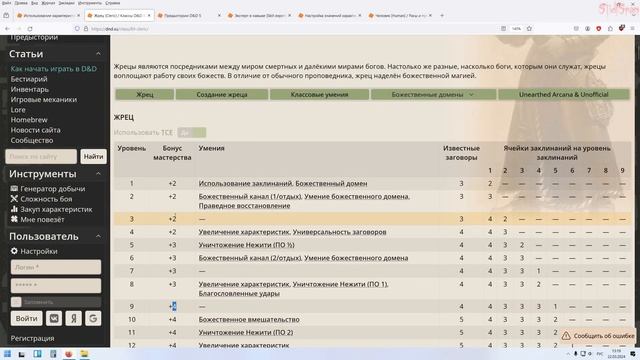Open the Unearthed Arcana & Unofficial tab
Image resolution: width=640 pixels, height=360 pixels.
pos(564,94)
